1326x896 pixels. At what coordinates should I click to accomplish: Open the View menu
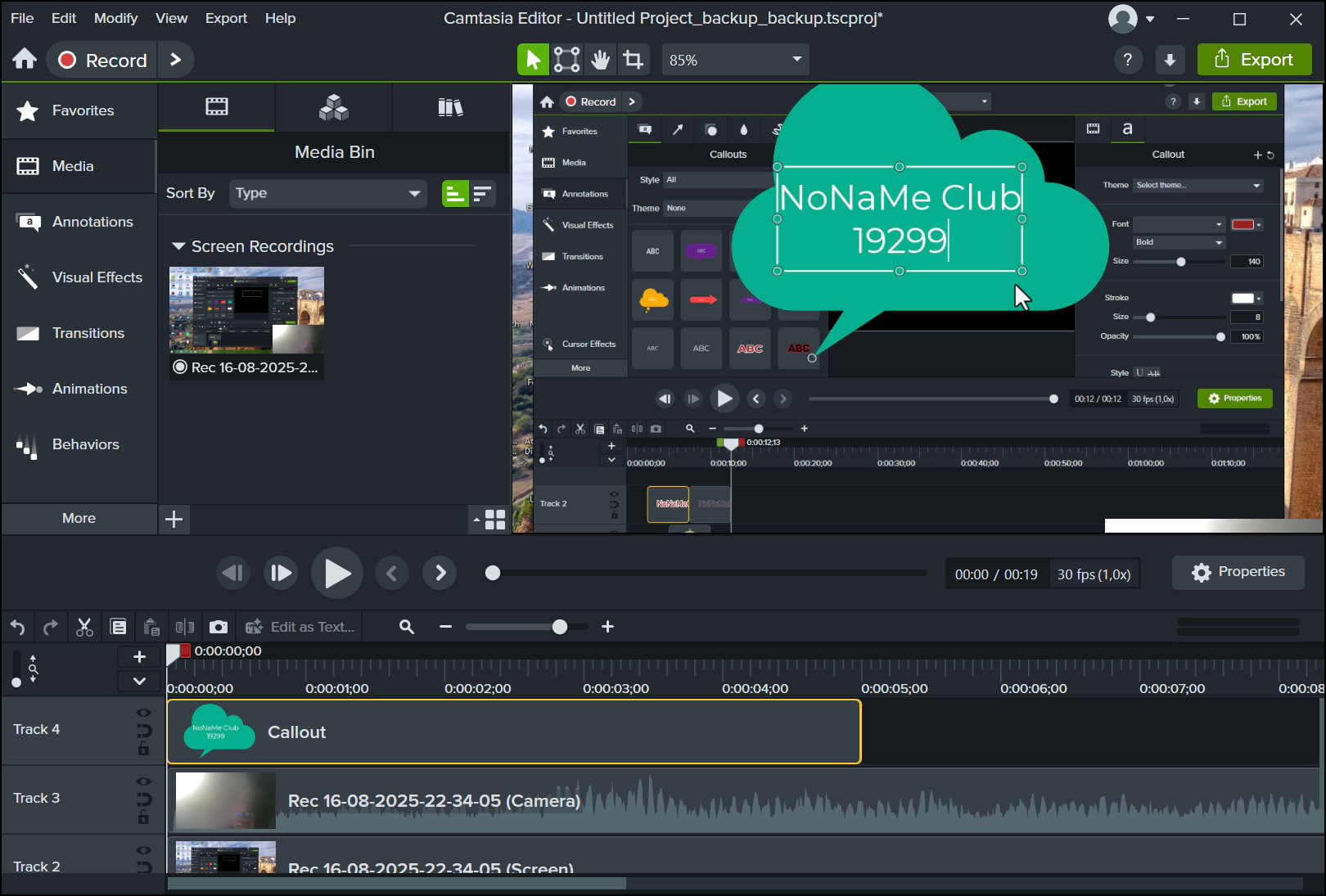[172, 18]
